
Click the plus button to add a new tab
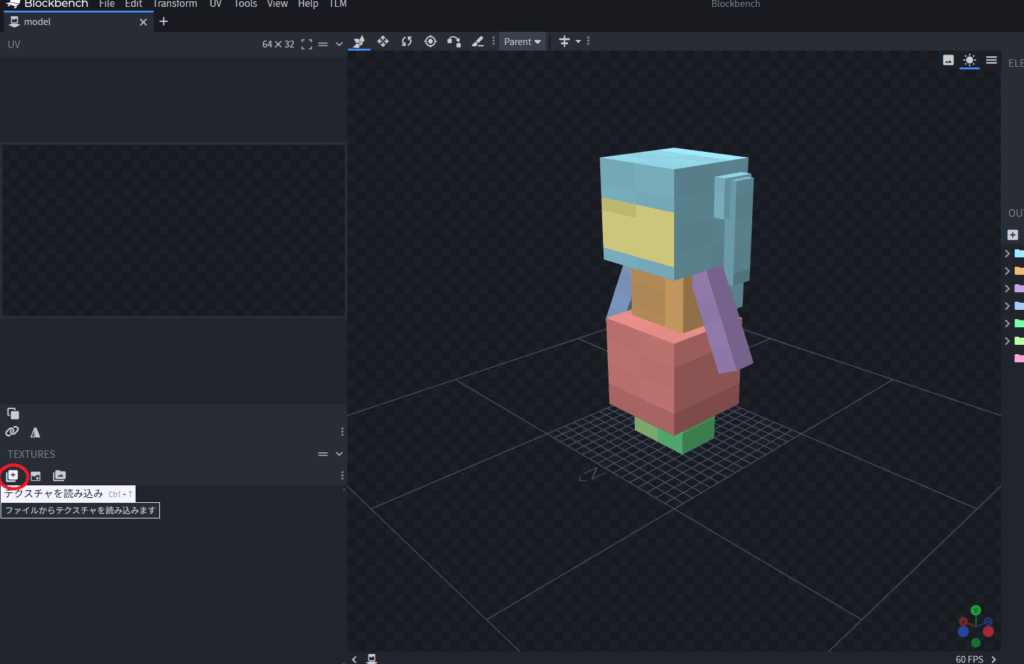[x=164, y=22]
